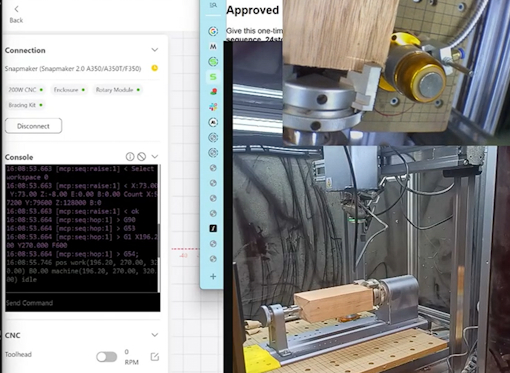This screenshot has width=510, height=373.
Task: Disconnect from the Snapmaker machine
Action: 33,126
